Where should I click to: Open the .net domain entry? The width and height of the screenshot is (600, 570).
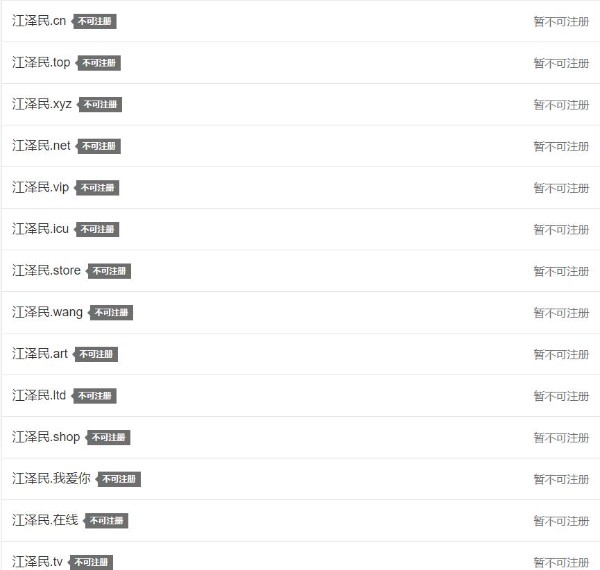point(41,146)
